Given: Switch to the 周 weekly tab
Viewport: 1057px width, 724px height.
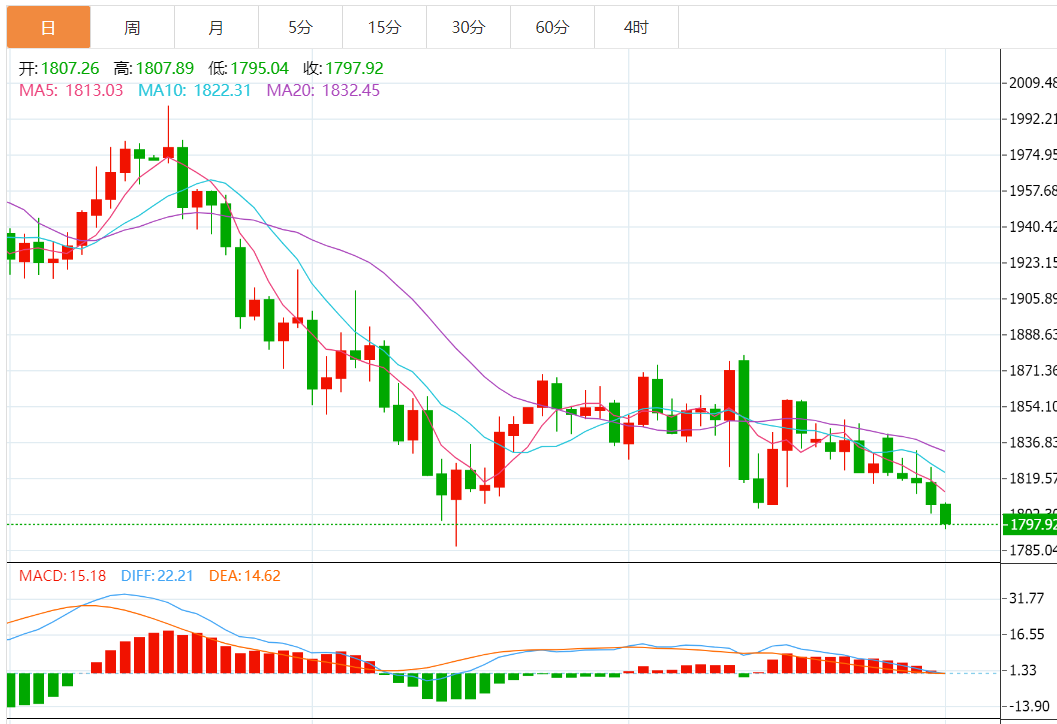Looking at the screenshot, I should point(132,28).
